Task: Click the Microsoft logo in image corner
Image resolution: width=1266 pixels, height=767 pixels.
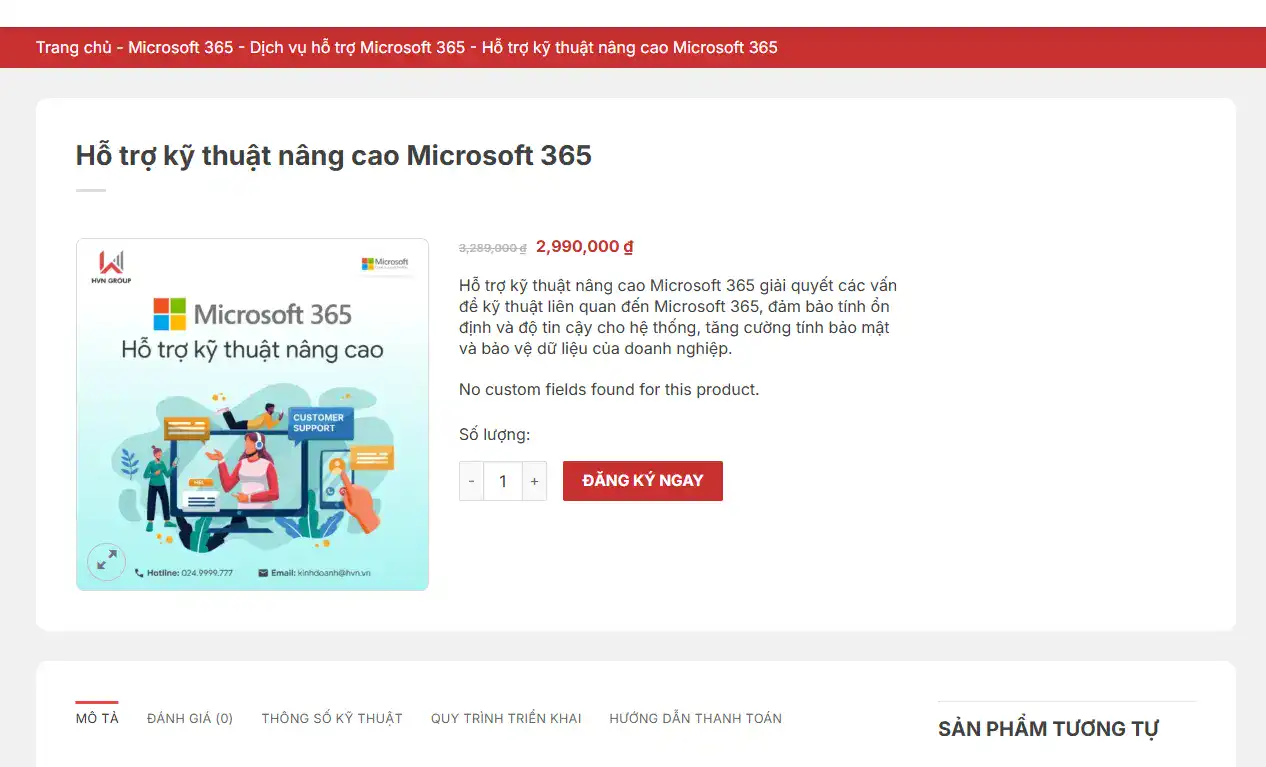Action: click(385, 264)
